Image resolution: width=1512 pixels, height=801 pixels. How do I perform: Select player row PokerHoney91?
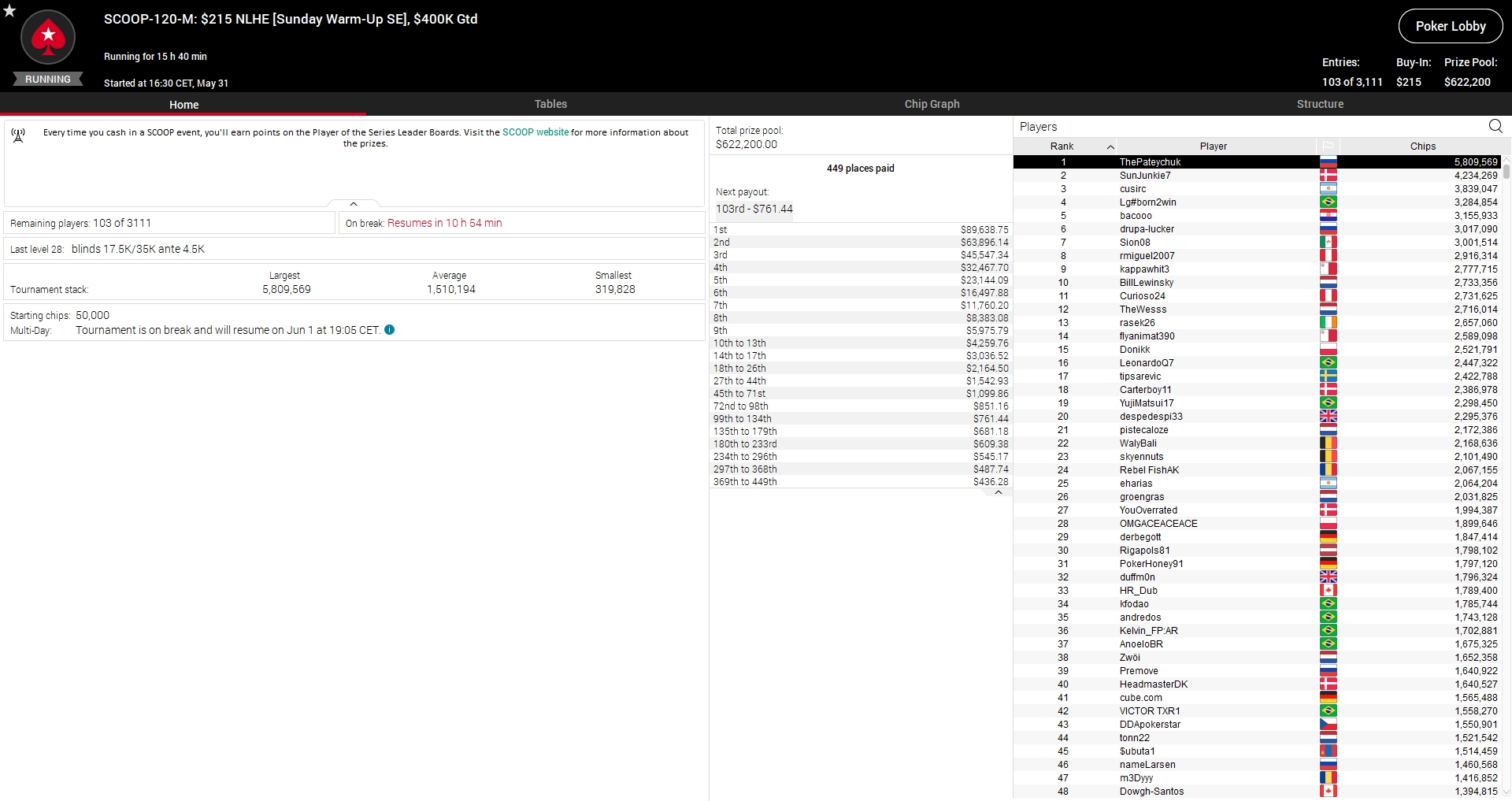tap(1257, 564)
